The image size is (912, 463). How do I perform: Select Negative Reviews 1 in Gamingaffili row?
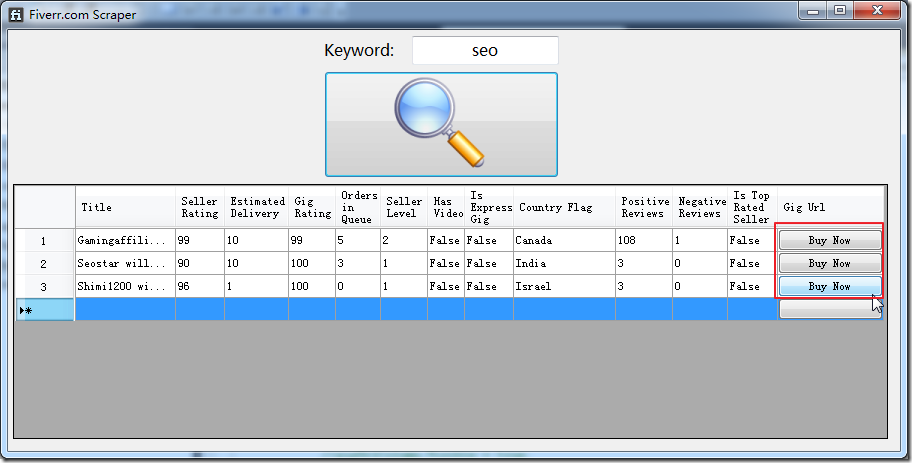700,240
